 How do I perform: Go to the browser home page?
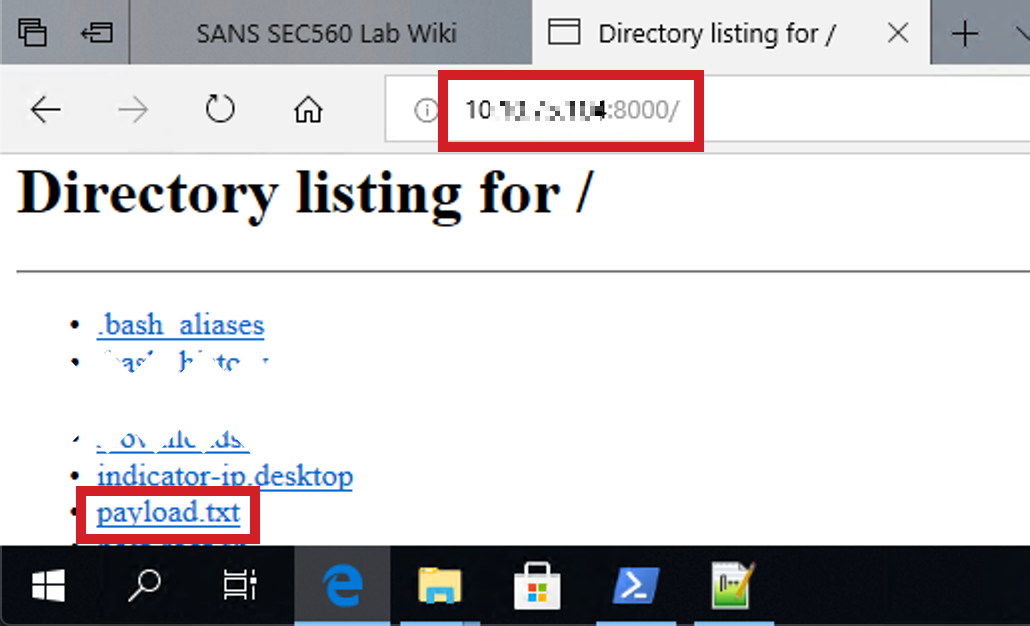(x=307, y=110)
